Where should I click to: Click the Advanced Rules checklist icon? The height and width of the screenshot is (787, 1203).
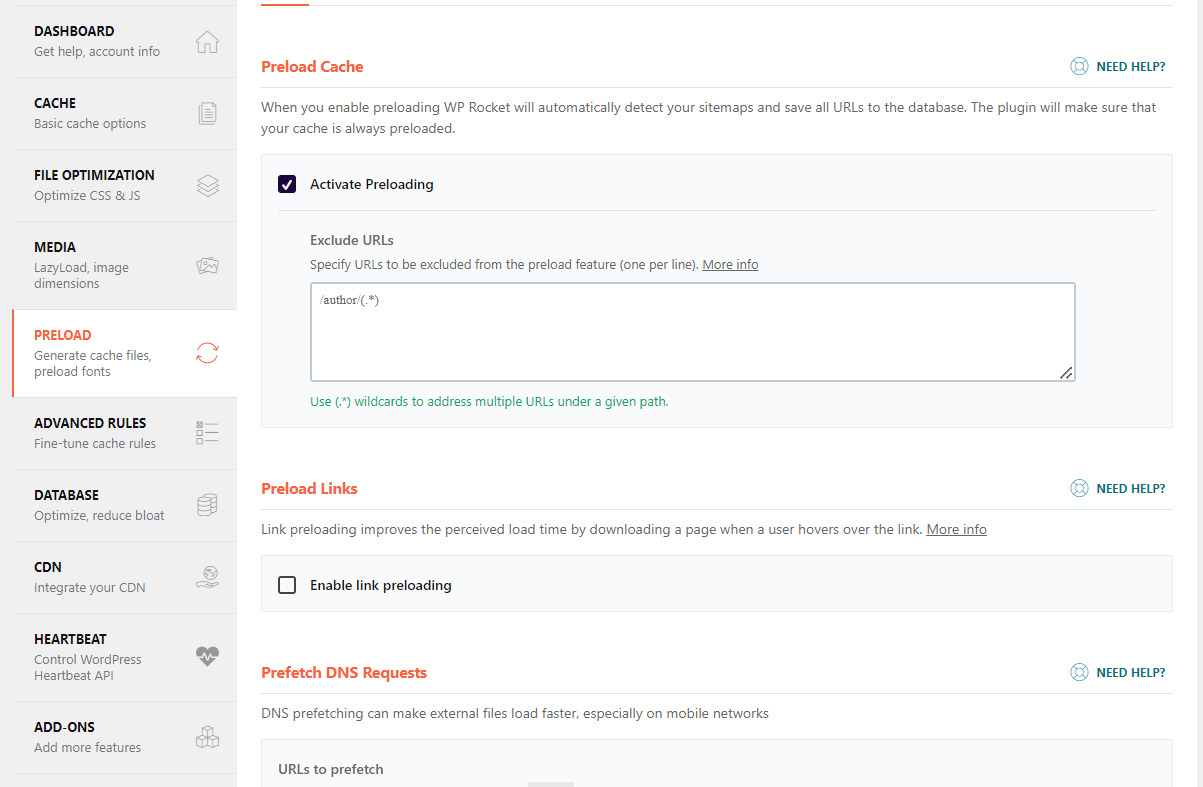point(207,433)
